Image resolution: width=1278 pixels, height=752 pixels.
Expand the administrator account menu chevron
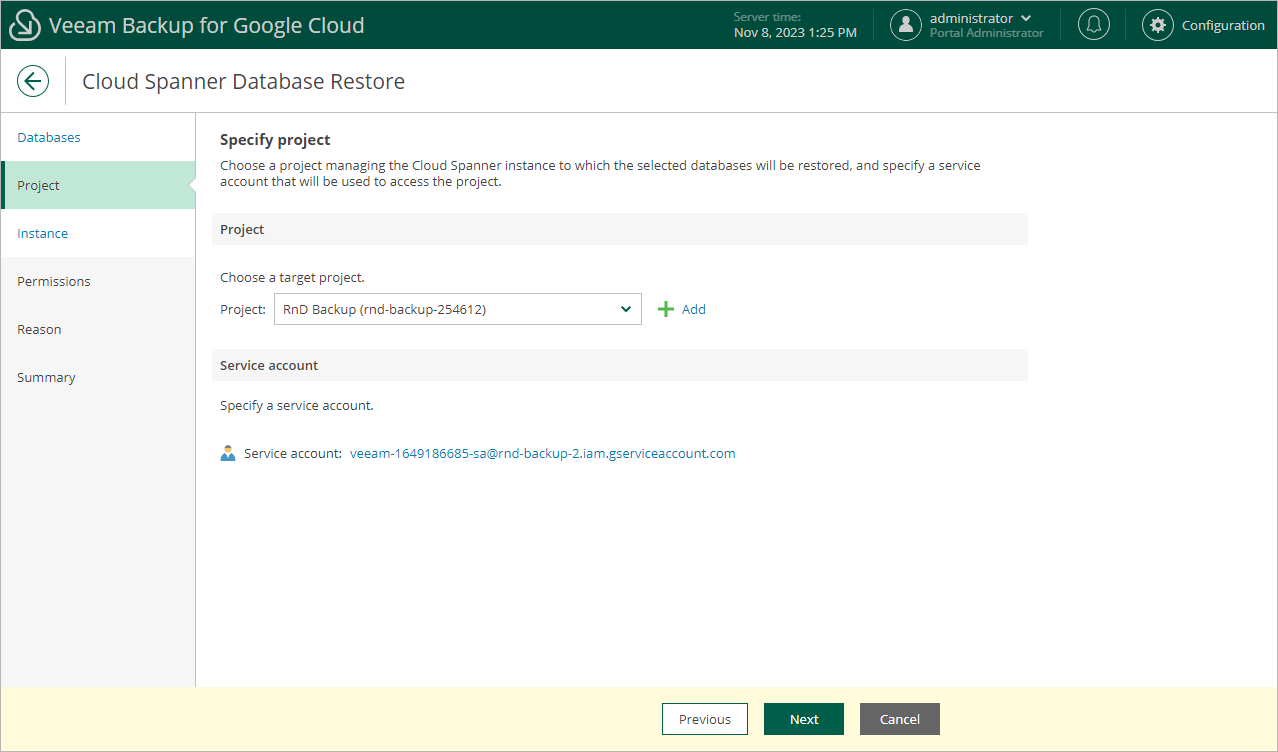[1026, 18]
